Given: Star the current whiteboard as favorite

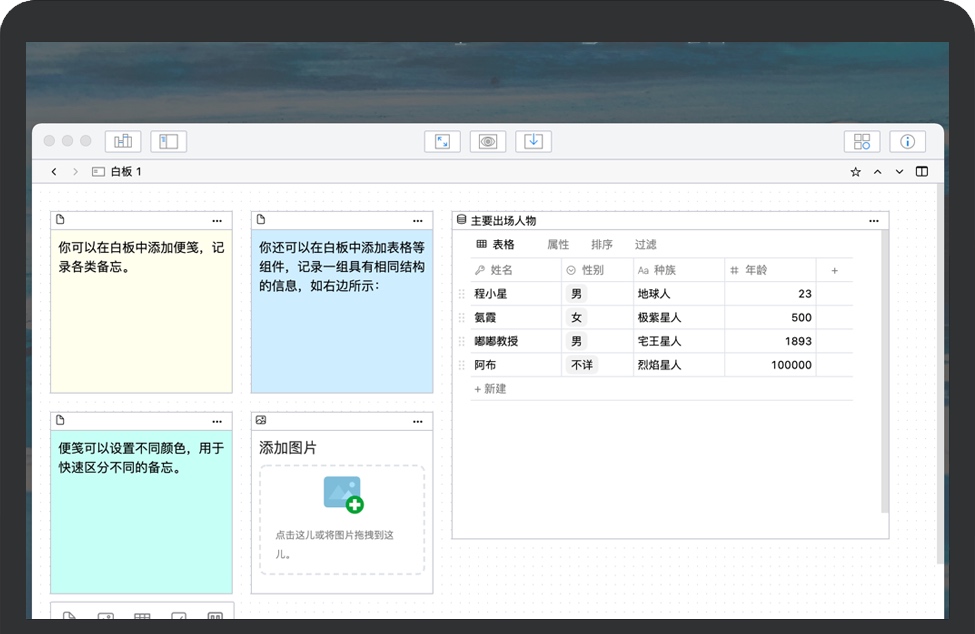Looking at the screenshot, I should tap(856, 172).
